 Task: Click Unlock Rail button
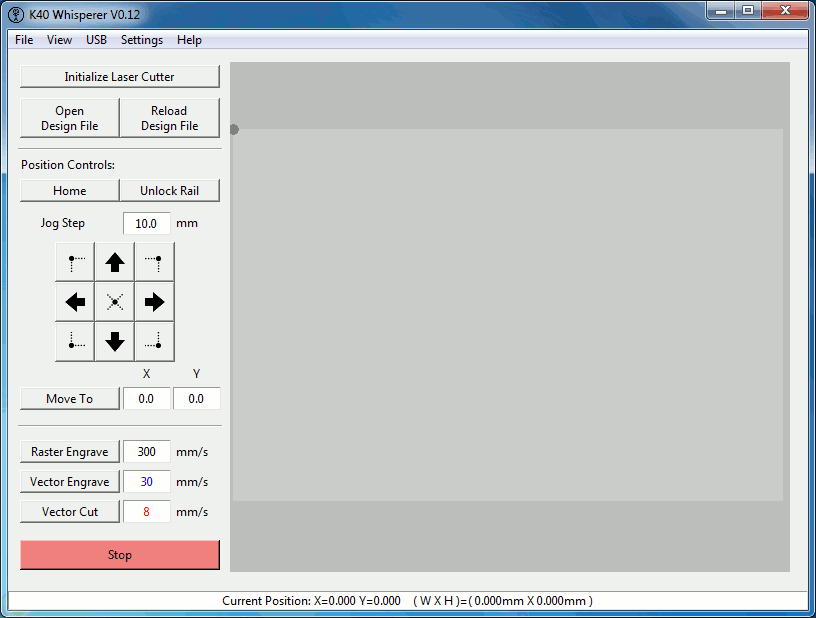click(170, 190)
